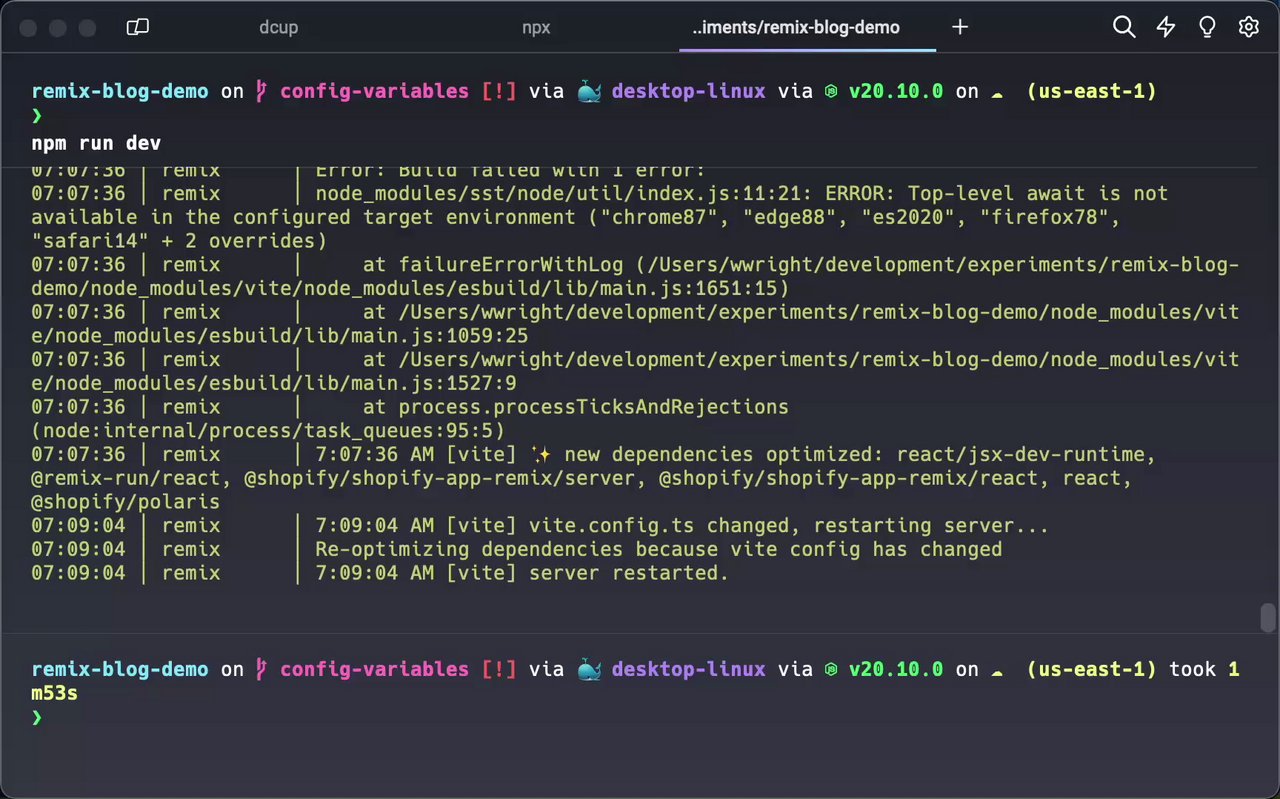Open the search magnifier icon

tap(1124, 27)
